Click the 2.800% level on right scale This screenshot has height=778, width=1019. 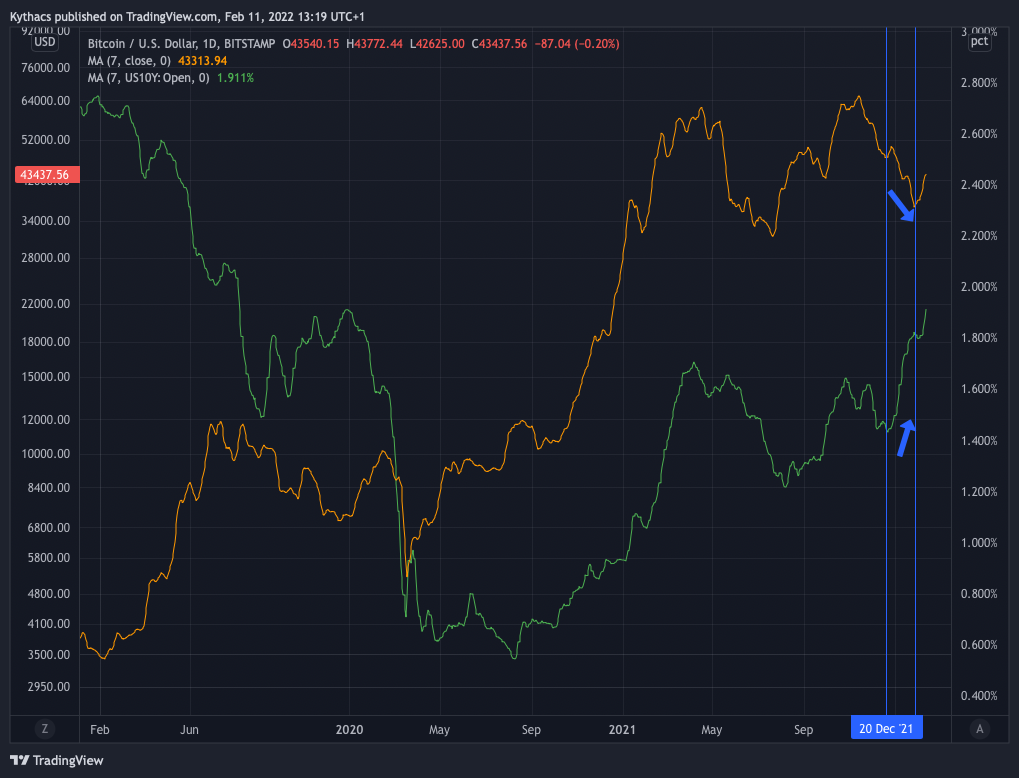pyautogui.click(x=978, y=83)
